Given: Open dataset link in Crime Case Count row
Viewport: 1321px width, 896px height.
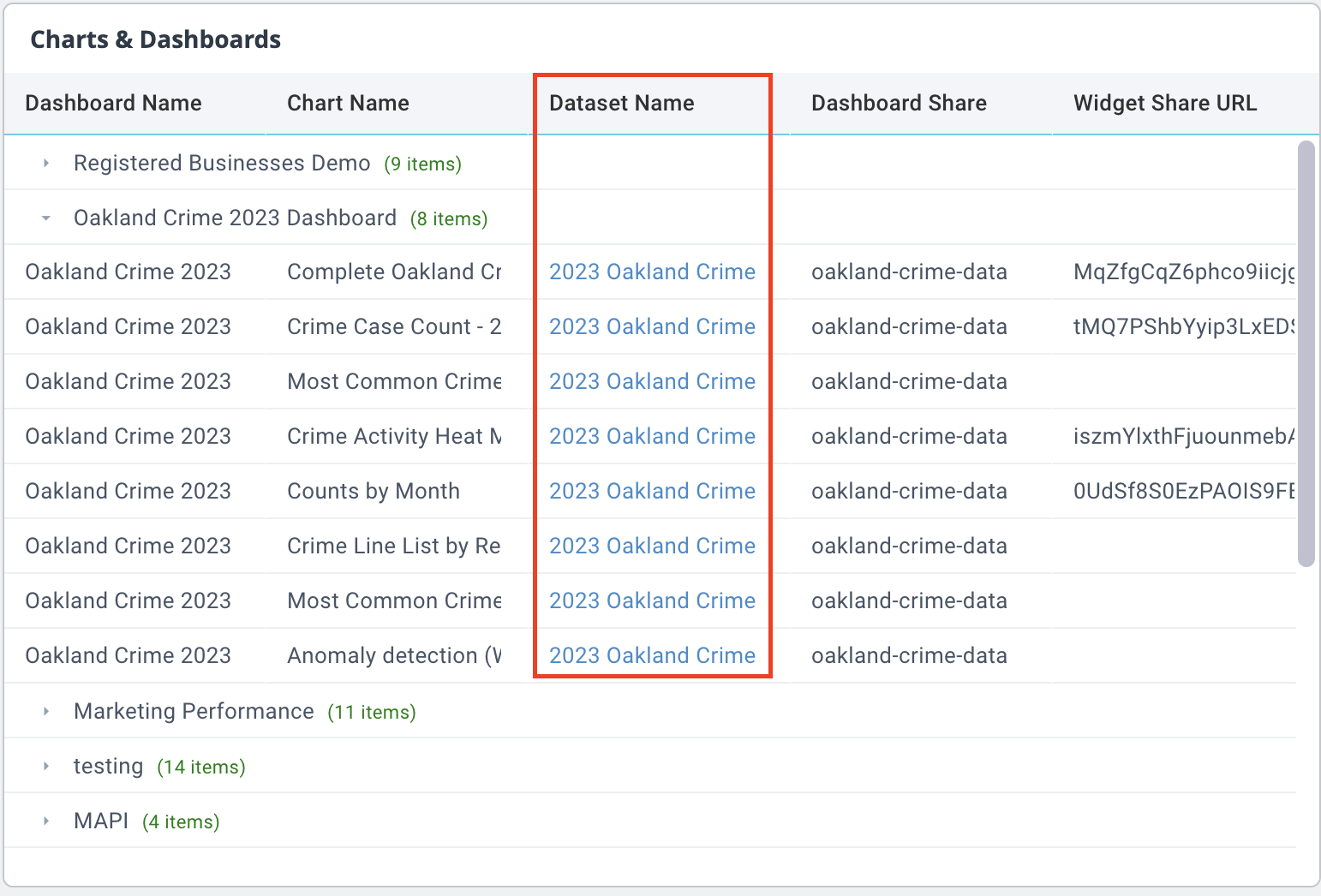Looking at the screenshot, I should (x=652, y=327).
